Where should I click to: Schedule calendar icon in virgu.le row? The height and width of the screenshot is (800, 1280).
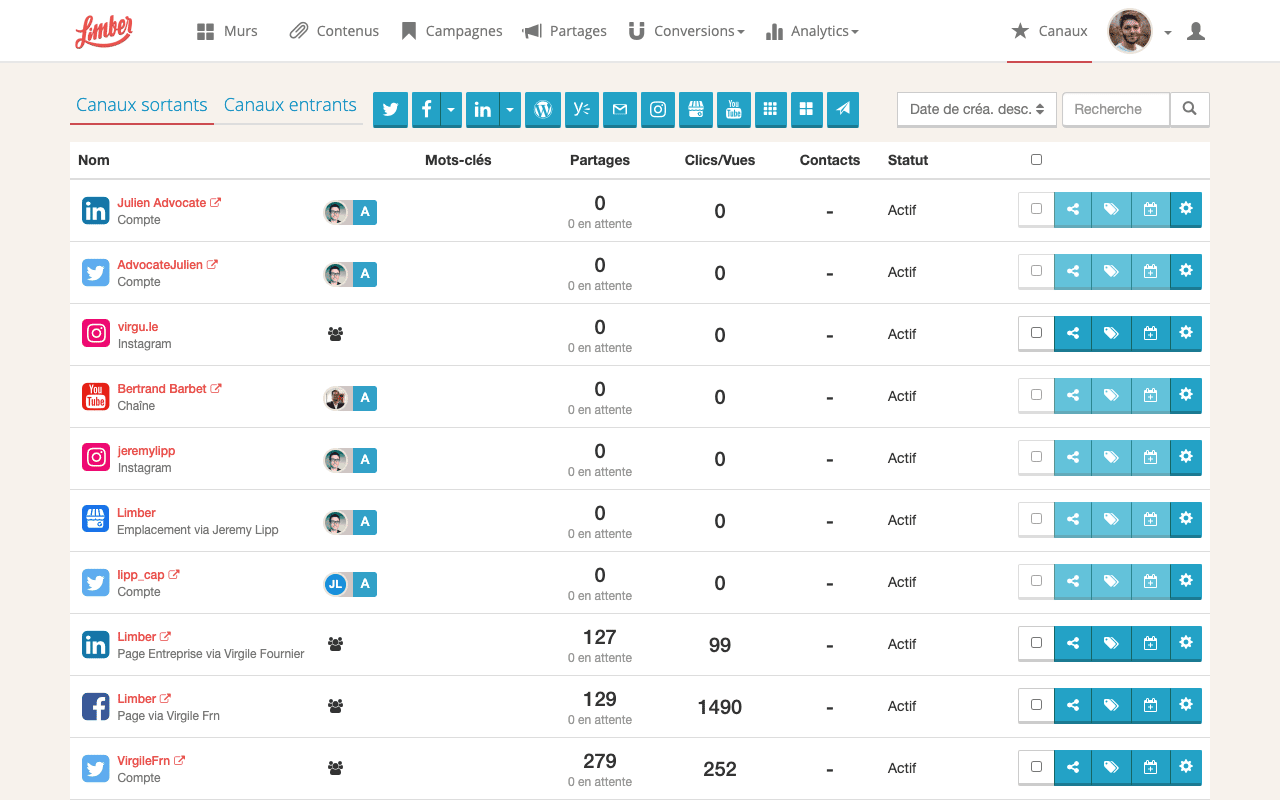click(x=1150, y=334)
